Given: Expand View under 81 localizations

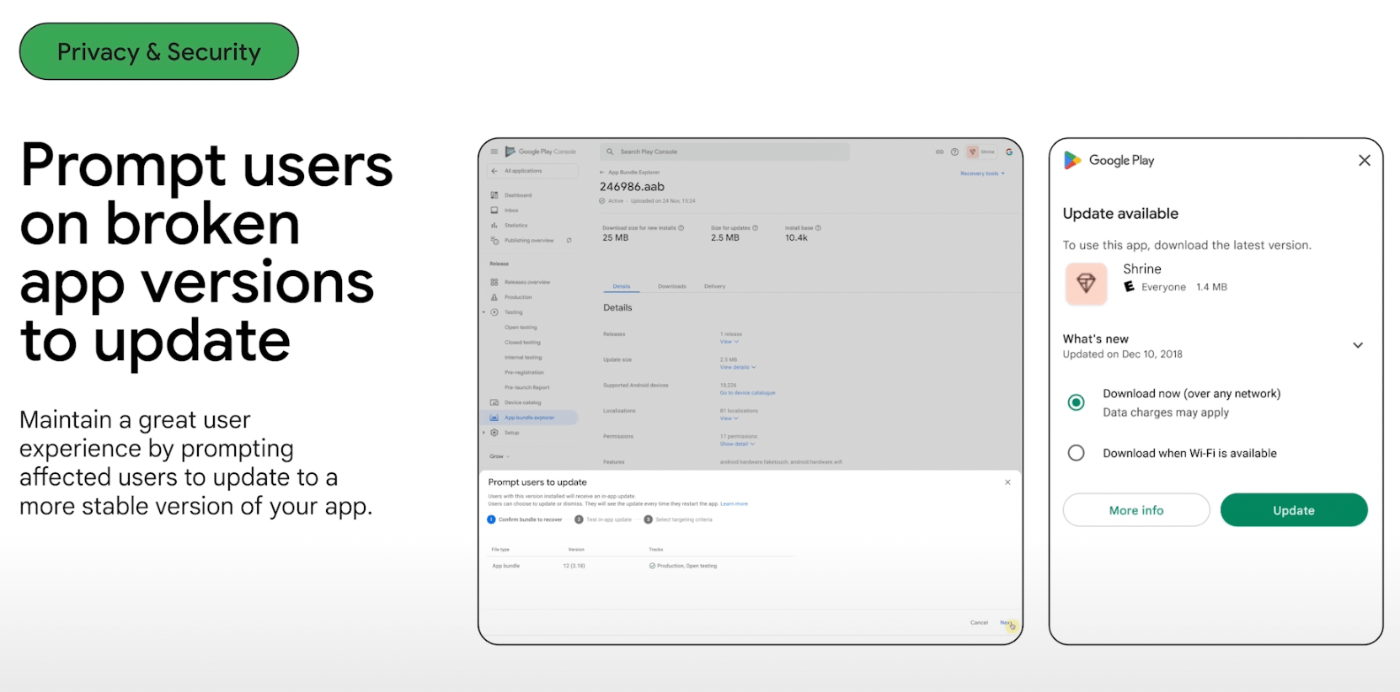Looking at the screenshot, I should pos(729,418).
